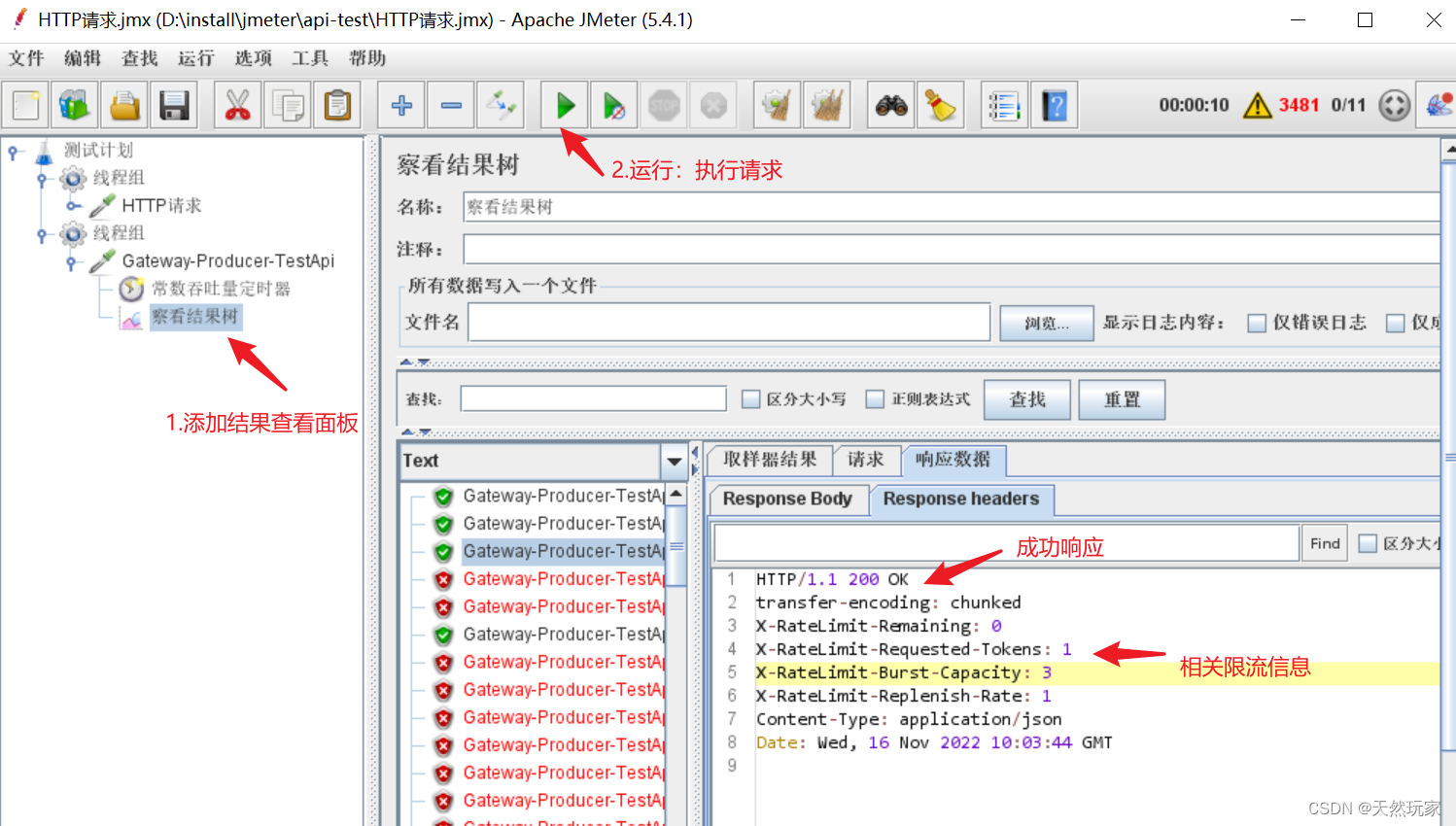Expand the HTTP请求 node toggle

tap(72, 206)
